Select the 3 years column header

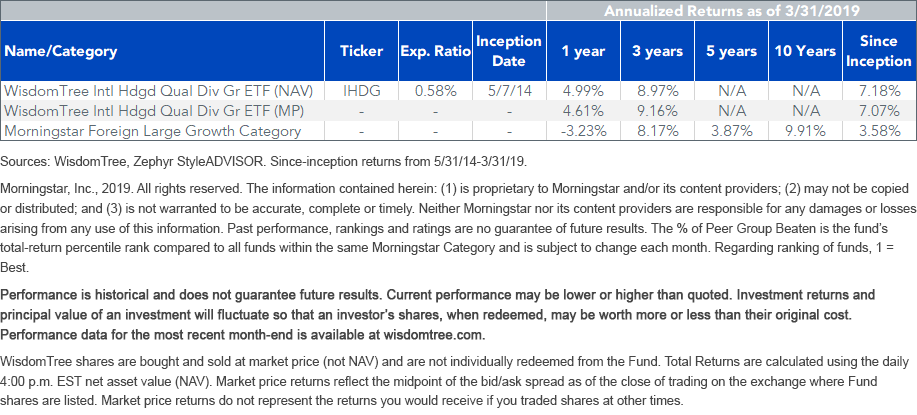pos(657,51)
